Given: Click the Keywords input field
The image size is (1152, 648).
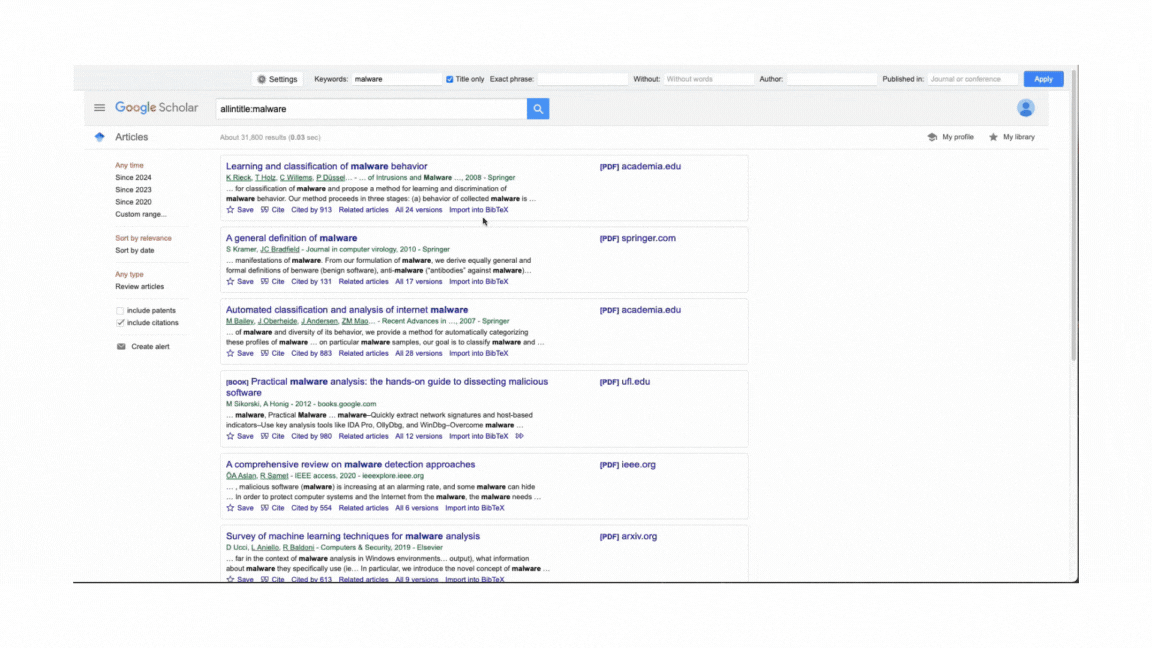Looking at the screenshot, I should [x=396, y=79].
